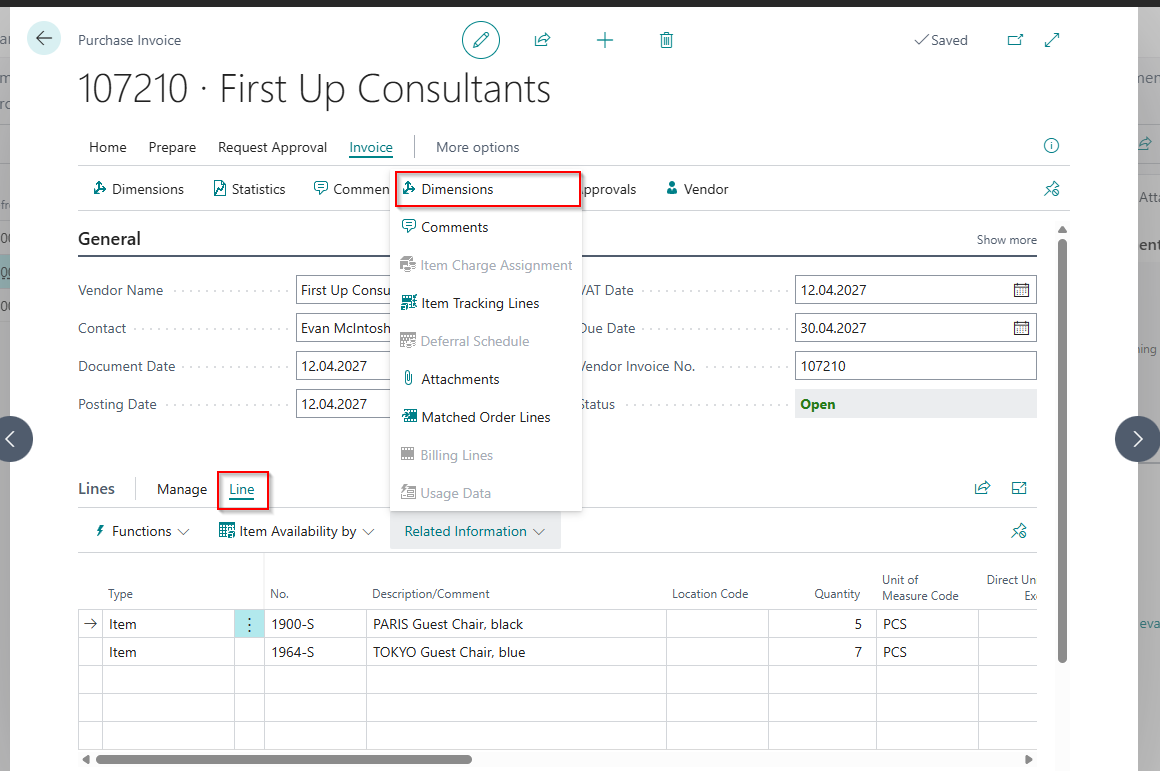Share the Lines section data
Viewport: 1160px width, 771px height.
(982, 488)
